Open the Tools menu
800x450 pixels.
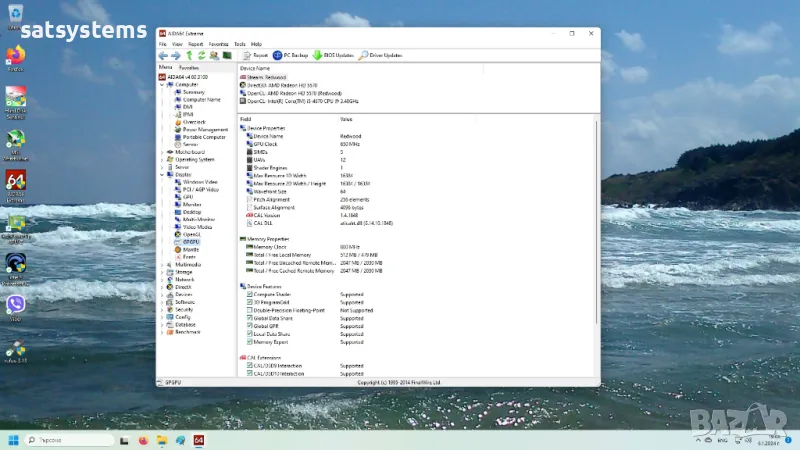click(x=239, y=44)
